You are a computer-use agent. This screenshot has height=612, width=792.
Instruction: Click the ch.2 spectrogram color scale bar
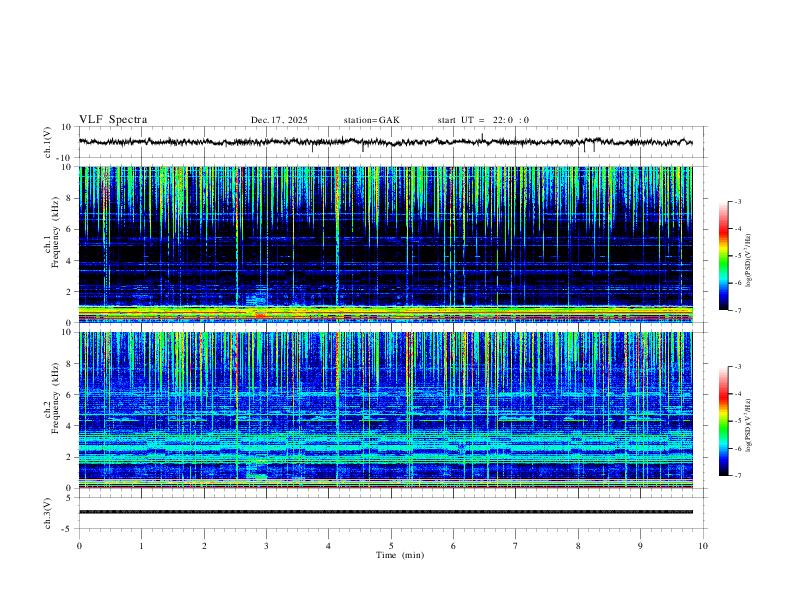click(724, 421)
